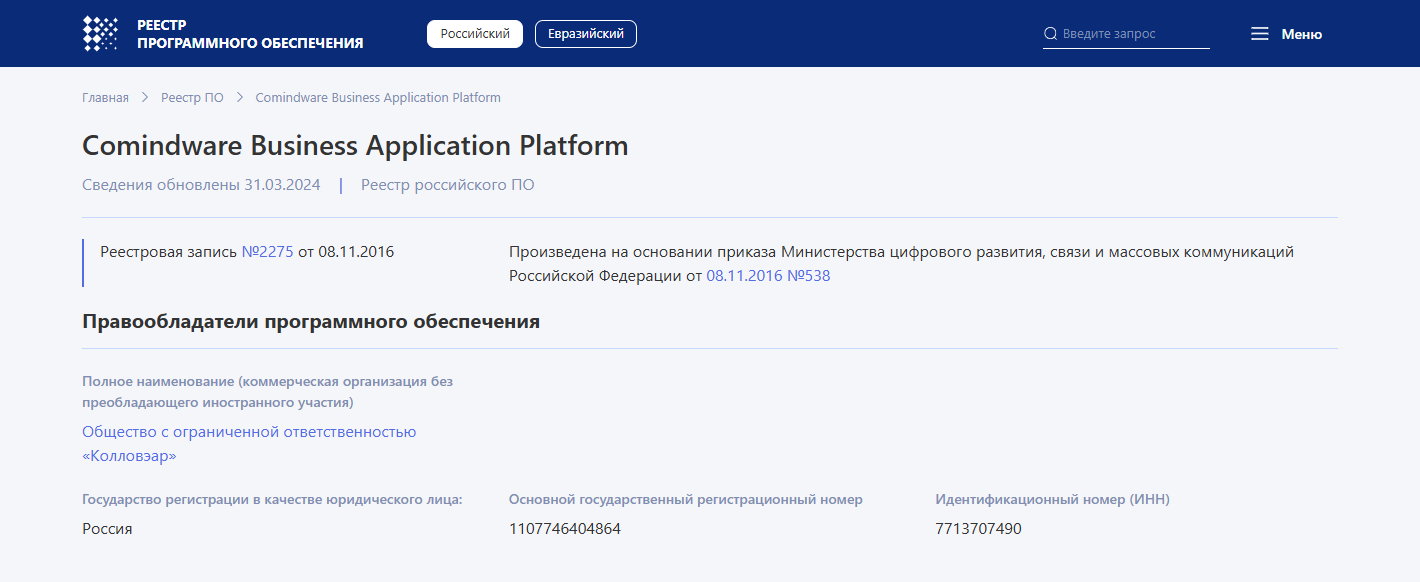Click the page title Comindware Business Application Platform
The image size is (1420, 582).
pos(355,145)
